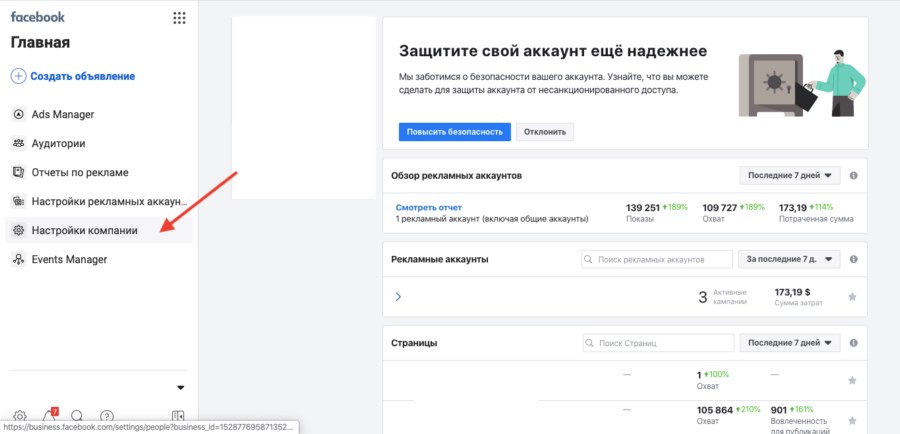Focus Поиск рекламных аккаунтов search field
Image resolution: width=900 pixels, height=434 pixels.
(657, 259)
